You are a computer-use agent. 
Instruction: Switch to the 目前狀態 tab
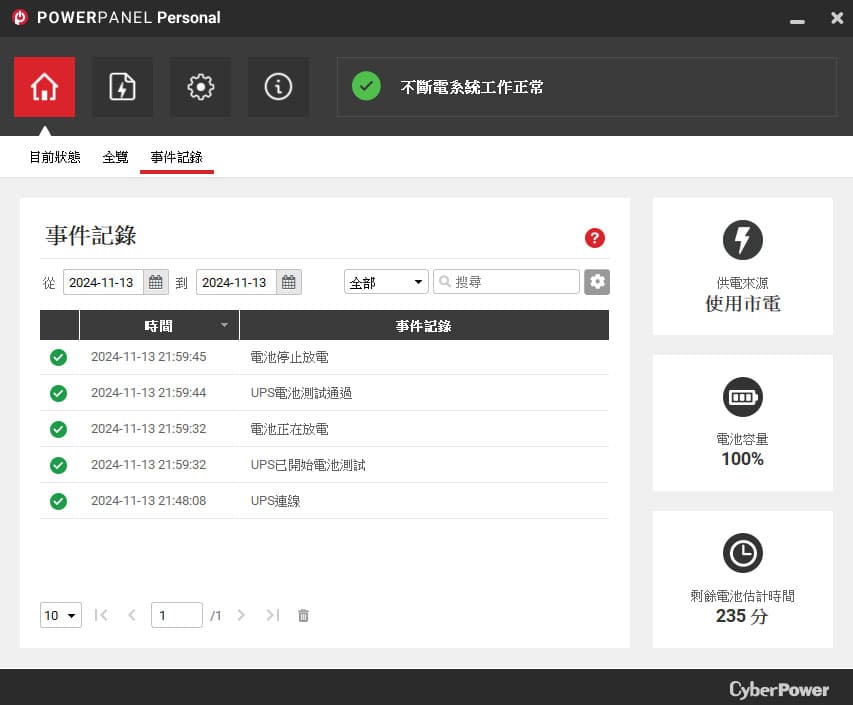55,157
